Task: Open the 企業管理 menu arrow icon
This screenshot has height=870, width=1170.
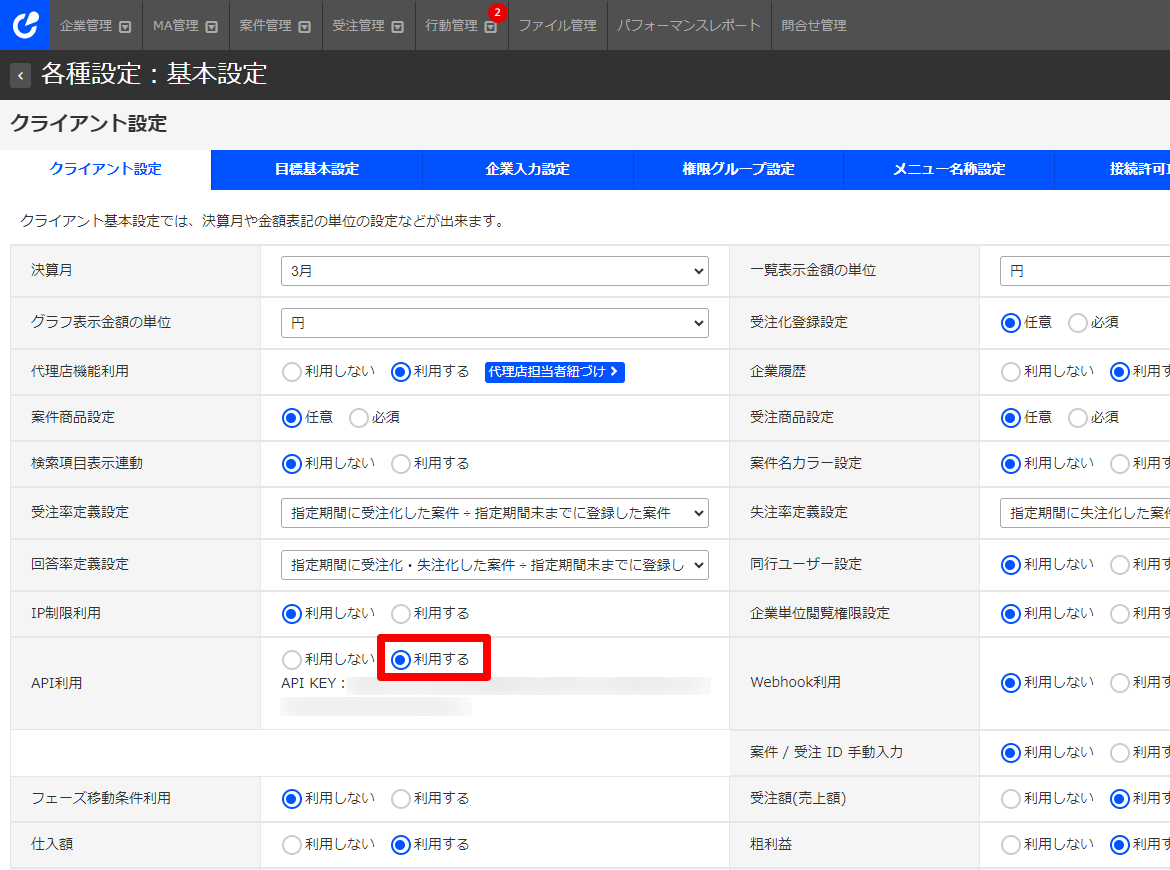Action: (125, 27)
